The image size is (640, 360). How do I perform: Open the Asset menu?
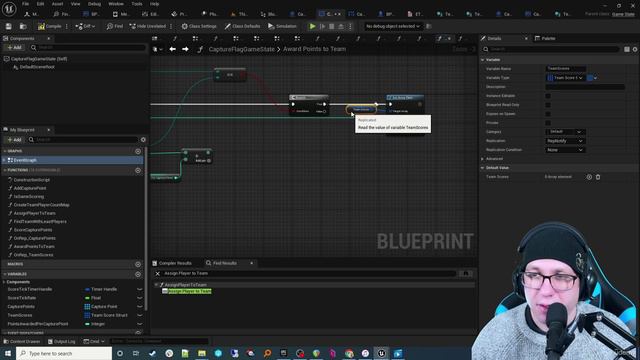click(x=57, y=4)
